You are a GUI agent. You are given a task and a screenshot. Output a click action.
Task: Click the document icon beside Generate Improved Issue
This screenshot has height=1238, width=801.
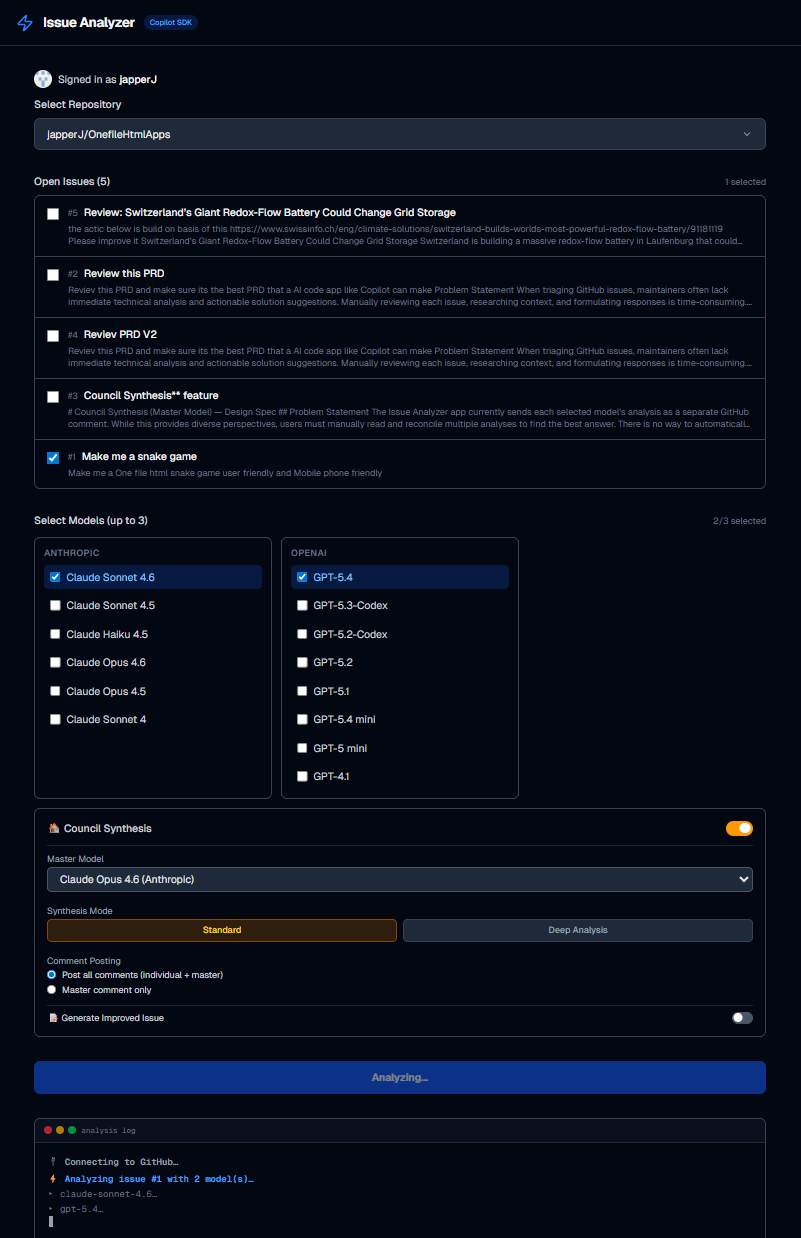point(53,1017)
